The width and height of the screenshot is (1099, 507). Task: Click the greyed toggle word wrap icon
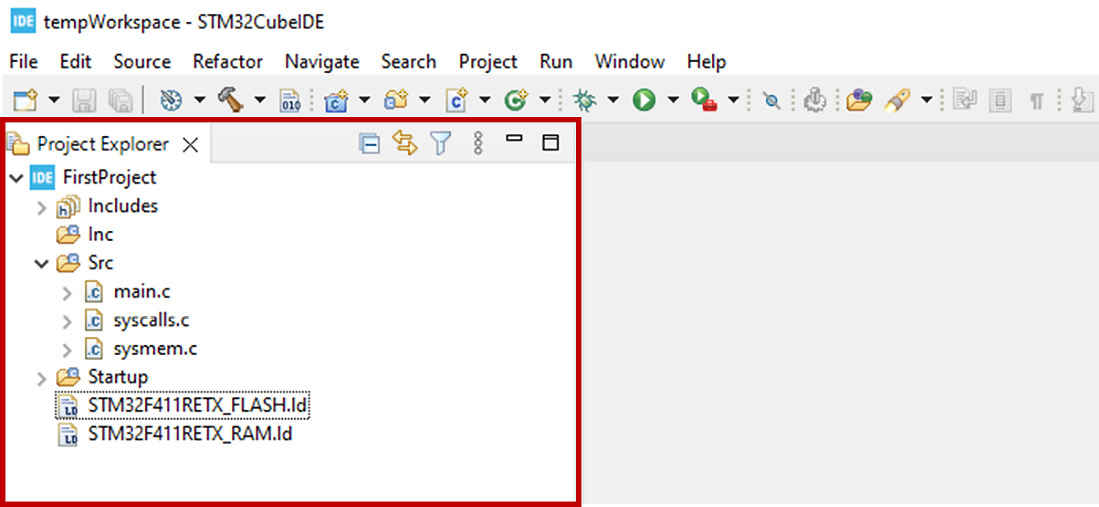[x=966, y=100]
